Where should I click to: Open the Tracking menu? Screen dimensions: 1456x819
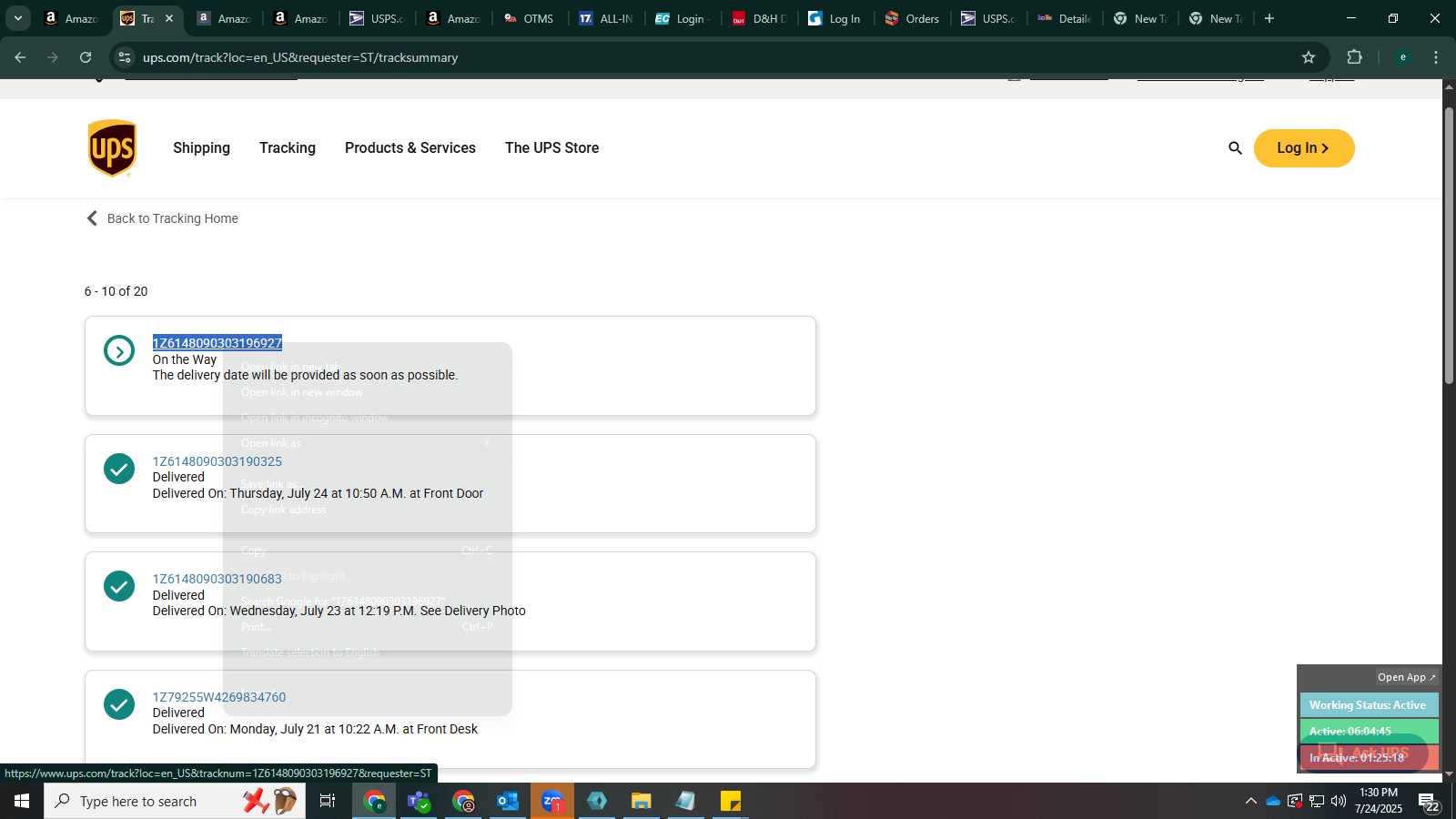(x=288, y=147)
